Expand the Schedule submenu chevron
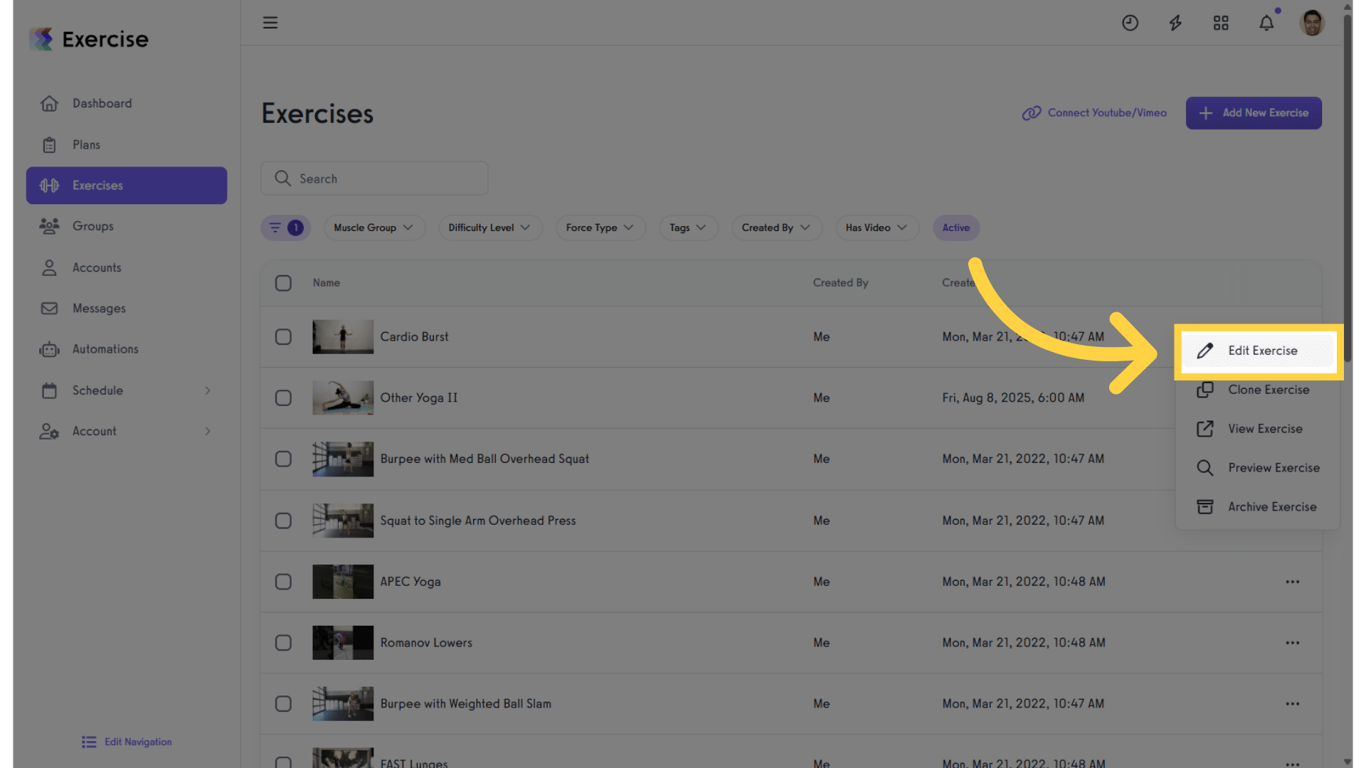This screenshot has width=1366, height=768. point(208,391)
